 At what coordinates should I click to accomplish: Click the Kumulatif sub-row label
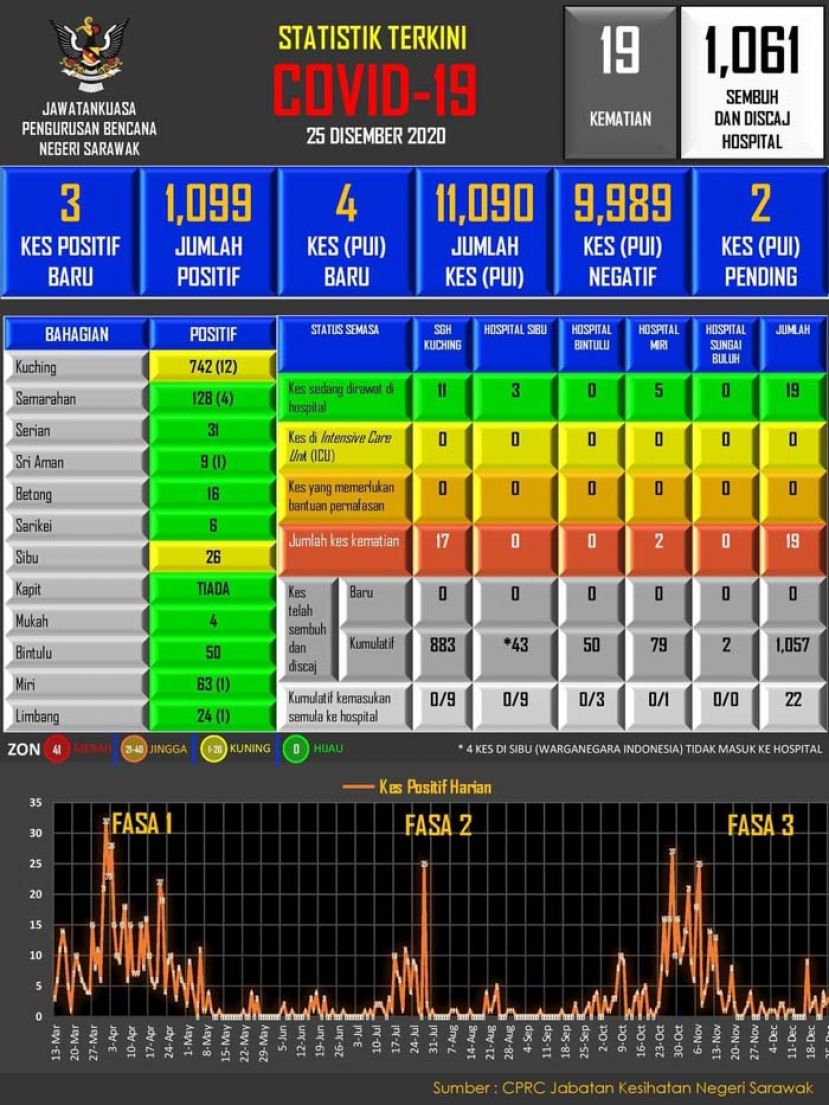[x=374, y=653]
